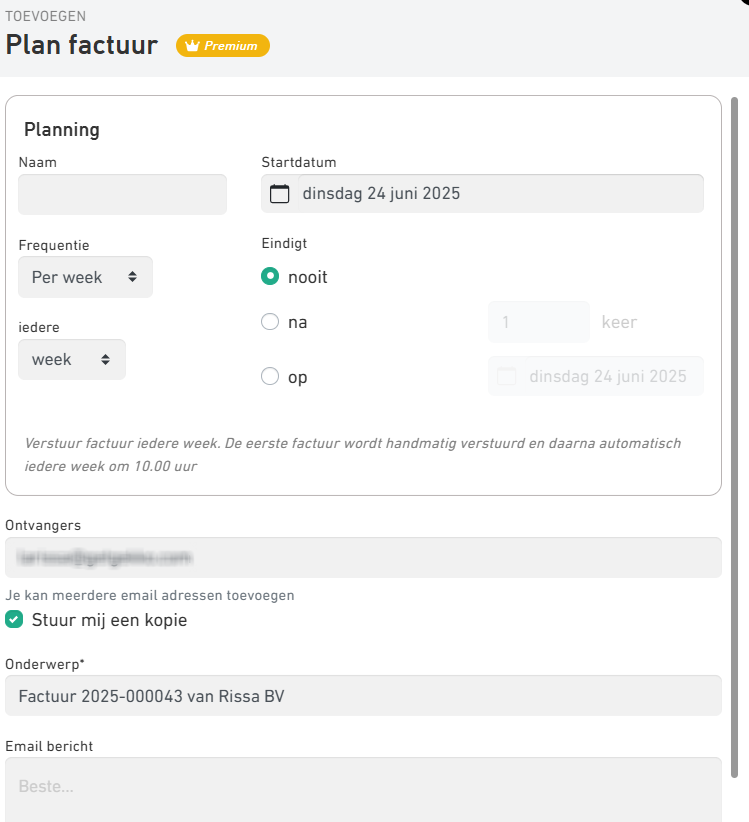This screenshot has height=822, width=749.
Task: Click the calendar icon in the 'op' end date field
Action: click(x=507, y=377)
